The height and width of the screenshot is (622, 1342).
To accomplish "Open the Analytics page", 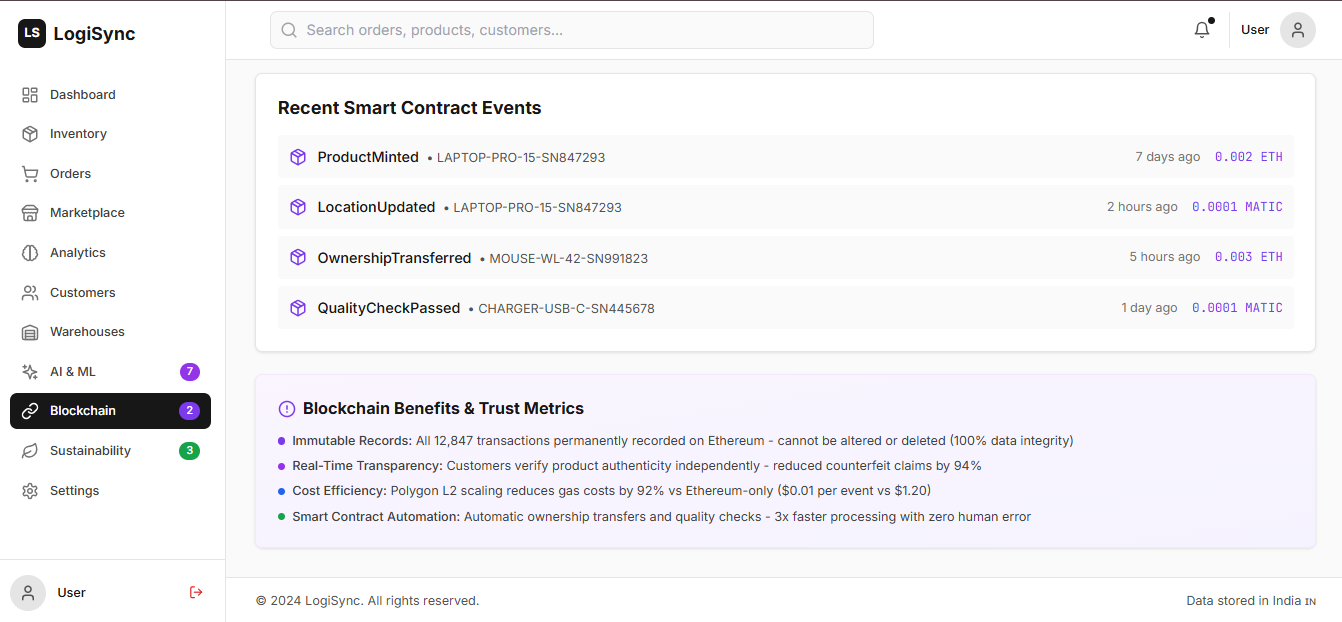I will (x=78, y=253).
